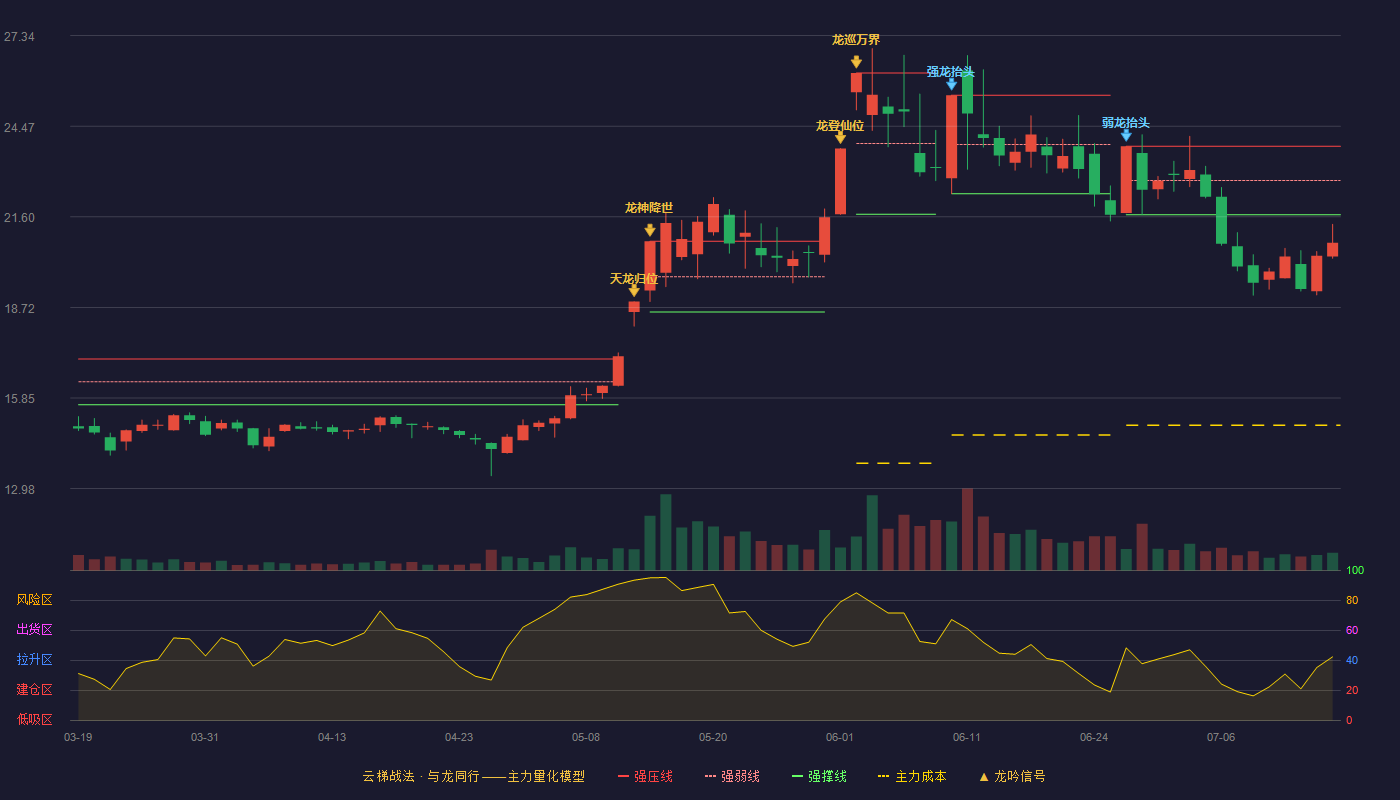Image resolution: width=1400 pixels, height=800 pixels.
Task: Click the 龙登仙位 label text
Action: click(x=840, y=126)
